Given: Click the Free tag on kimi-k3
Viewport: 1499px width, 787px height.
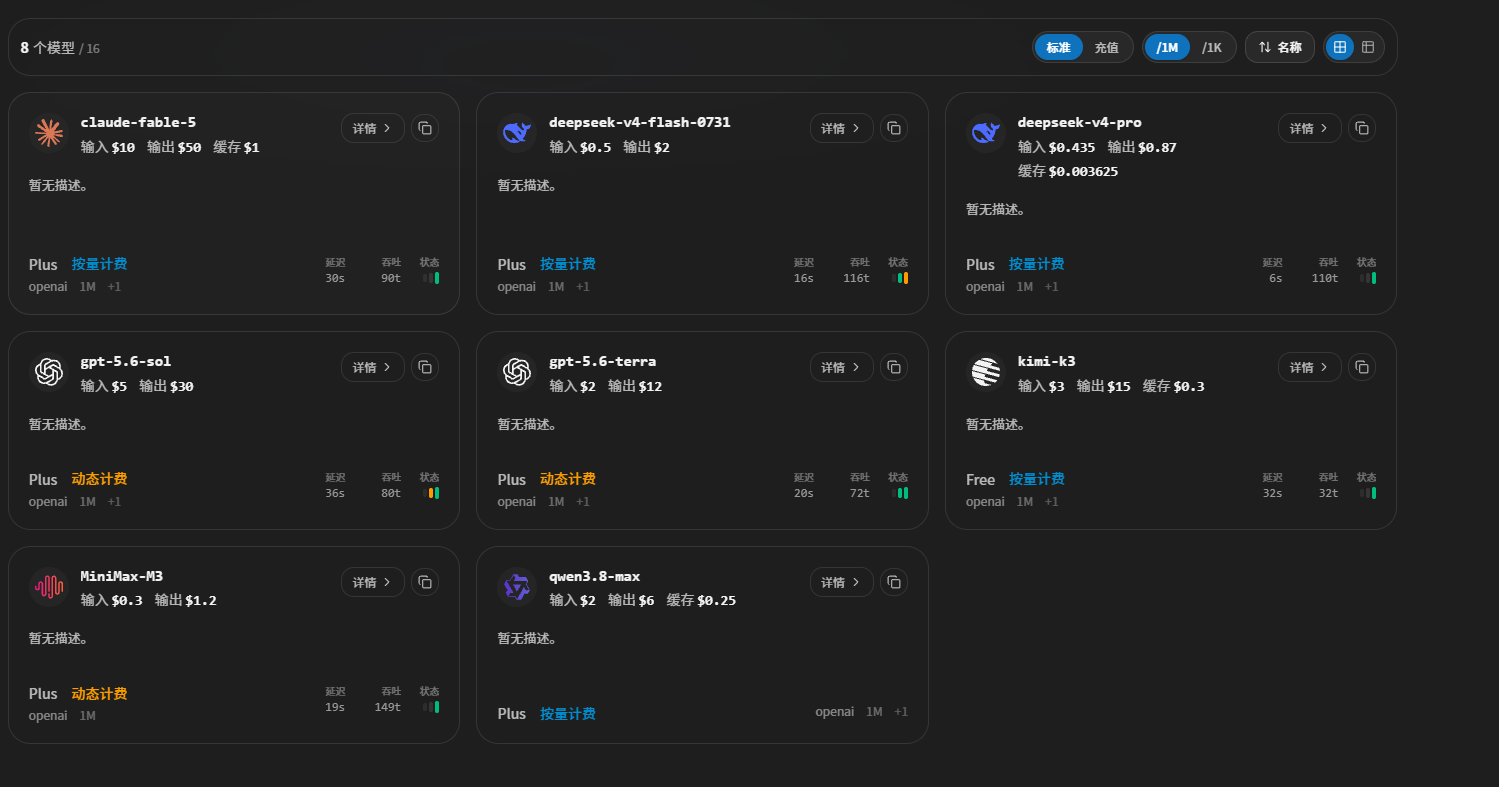Looking at the screenshot, I should (x=981, y=480).
